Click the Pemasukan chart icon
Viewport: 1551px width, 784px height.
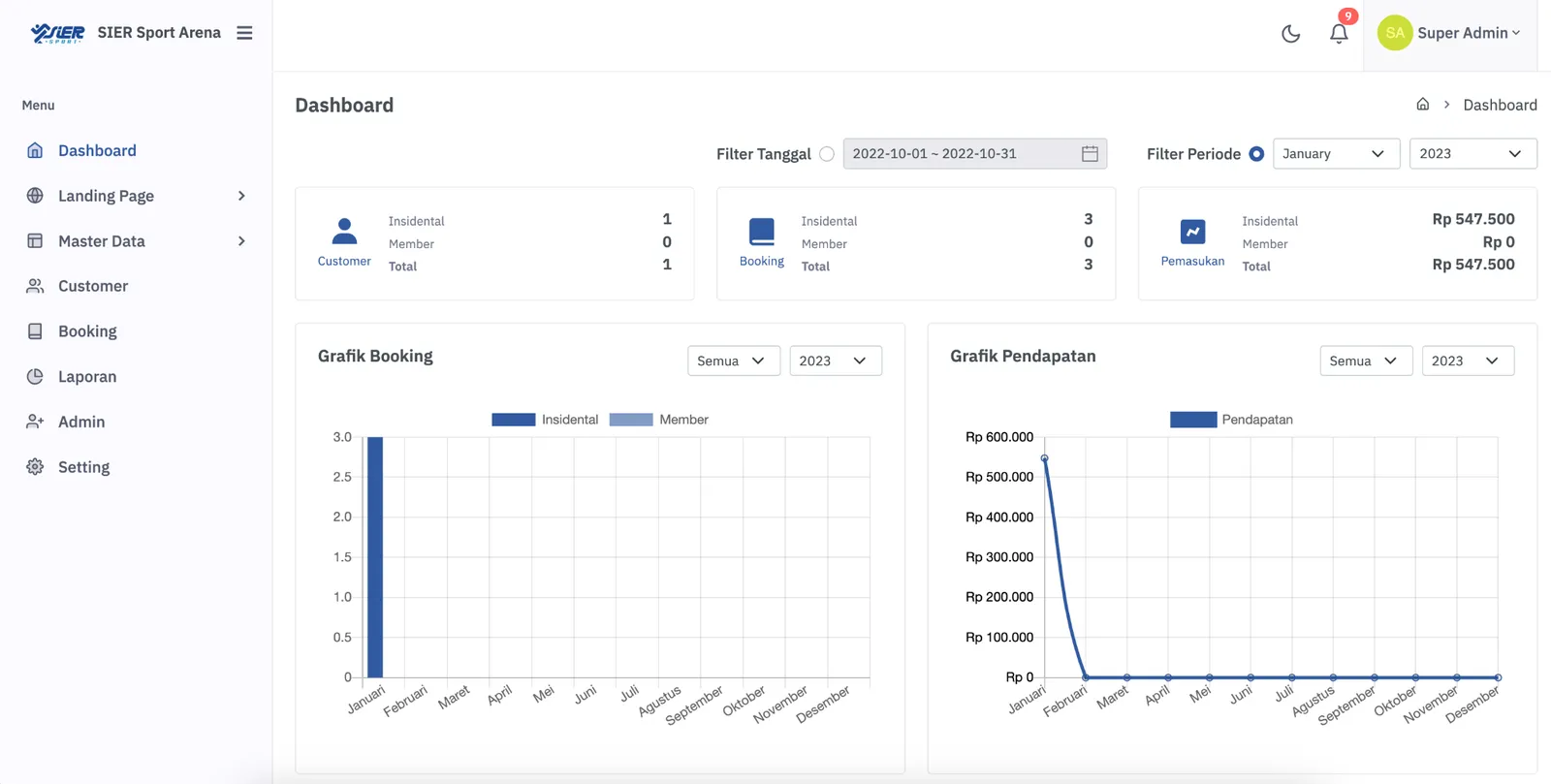pyautogui.click(x=1192, y=232)
